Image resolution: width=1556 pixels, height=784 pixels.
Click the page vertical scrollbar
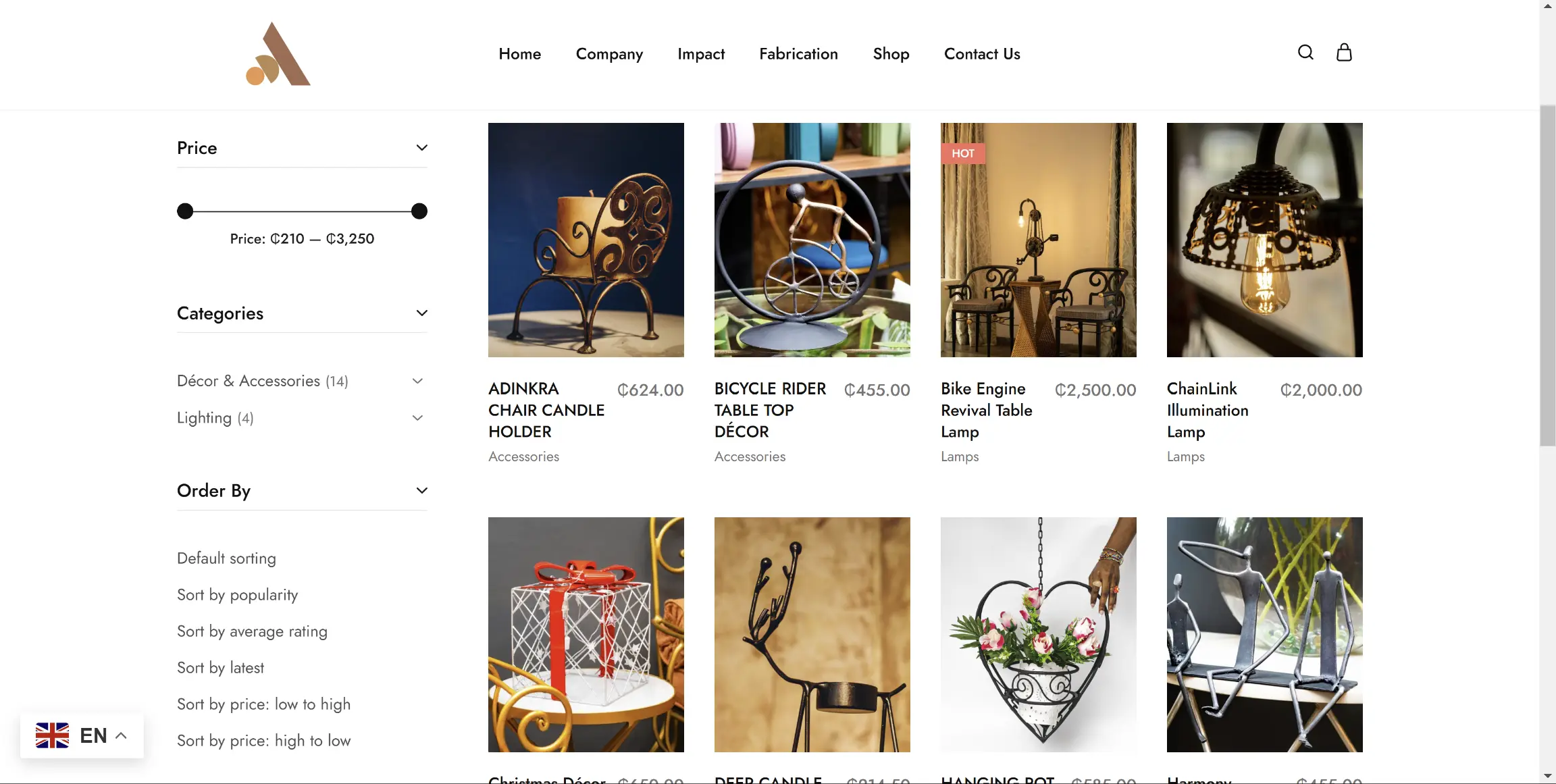pyautogui.click(x=1547, y=276)
